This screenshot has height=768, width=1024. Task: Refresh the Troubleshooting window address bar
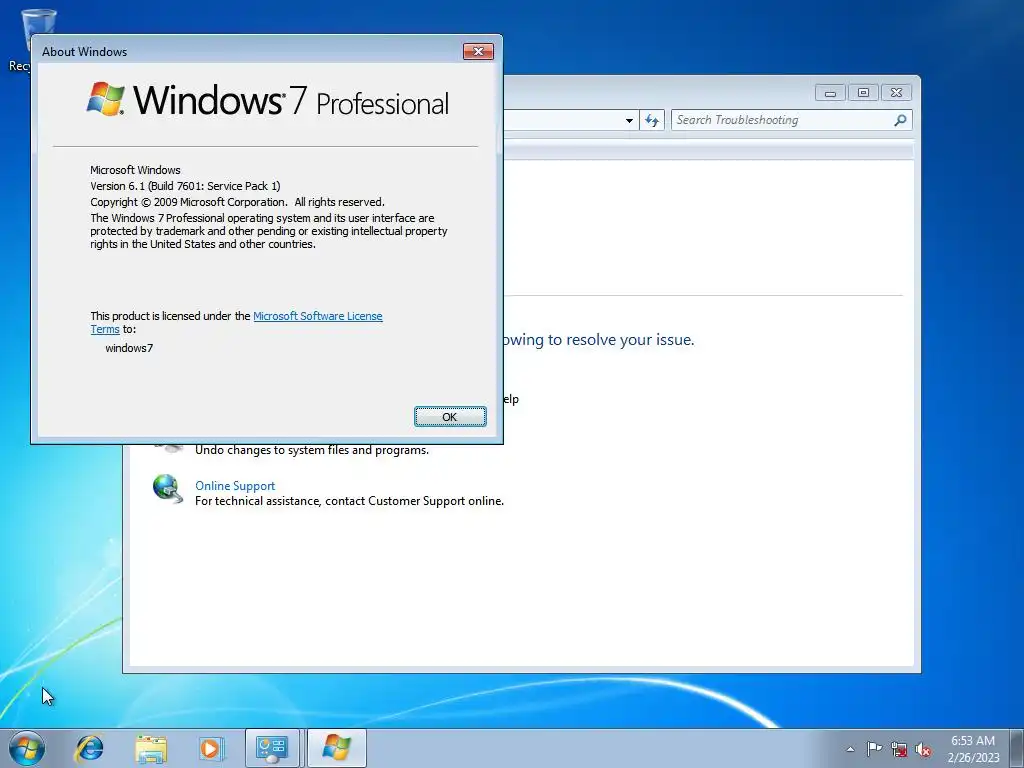coord(652,120)
